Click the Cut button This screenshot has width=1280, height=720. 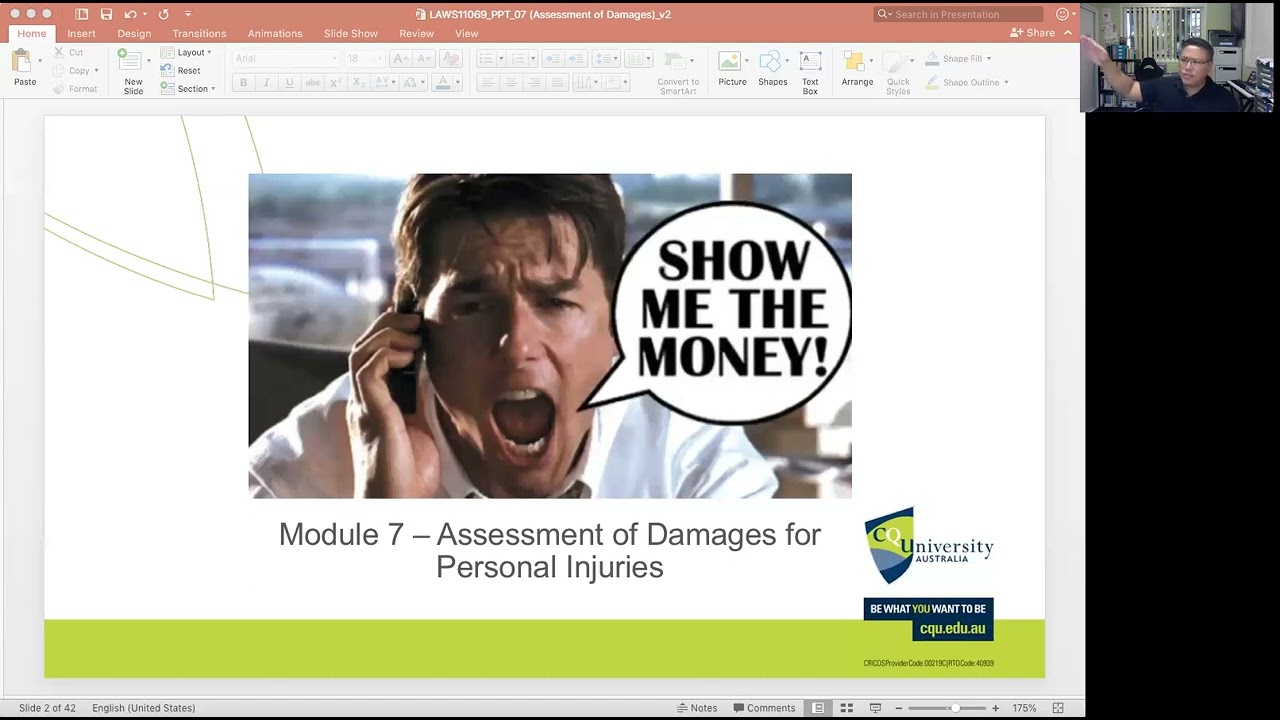coord(68,52)
